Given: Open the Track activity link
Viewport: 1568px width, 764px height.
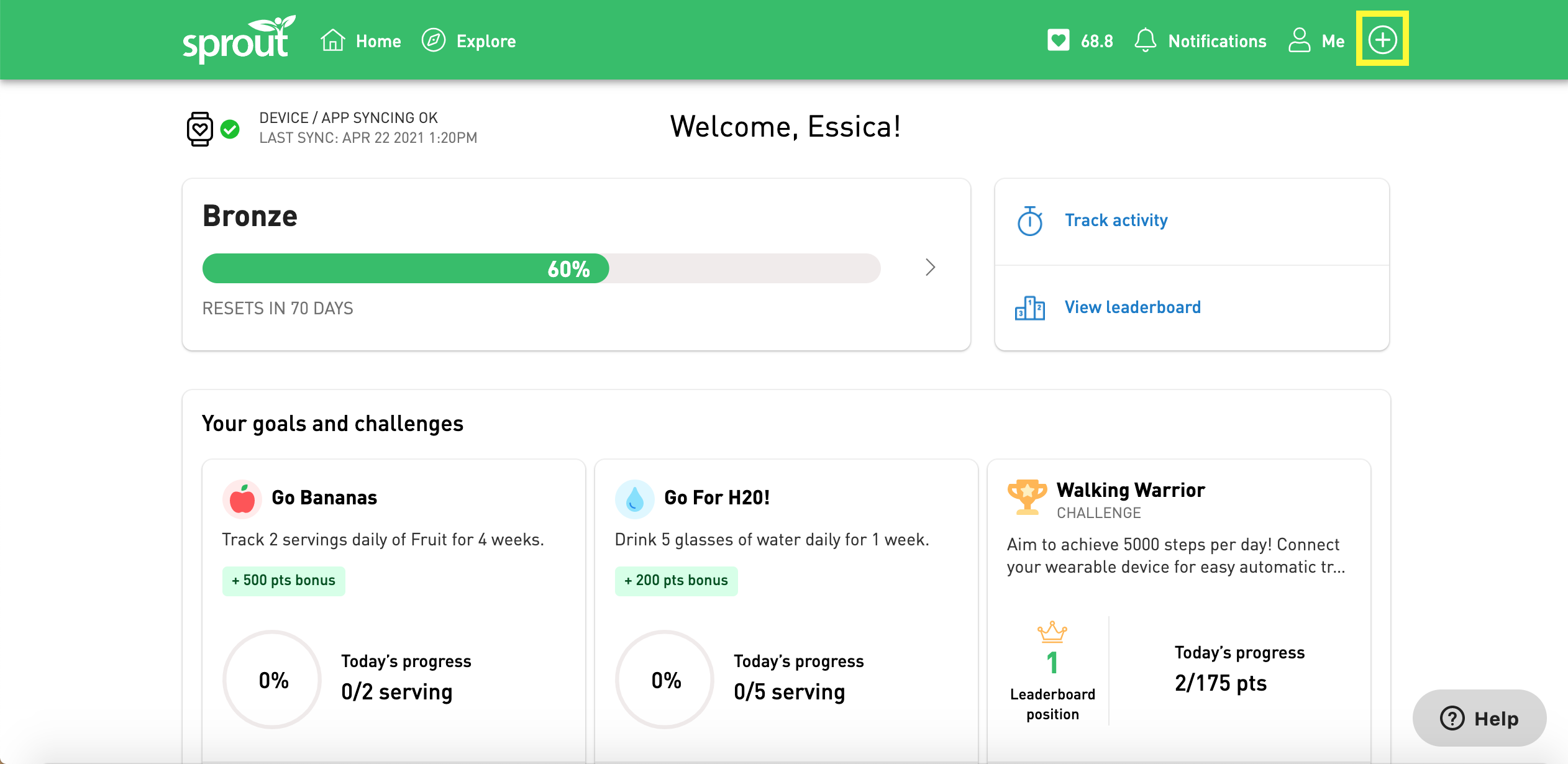Looking at the screenshot, I should coord(1116,221).
